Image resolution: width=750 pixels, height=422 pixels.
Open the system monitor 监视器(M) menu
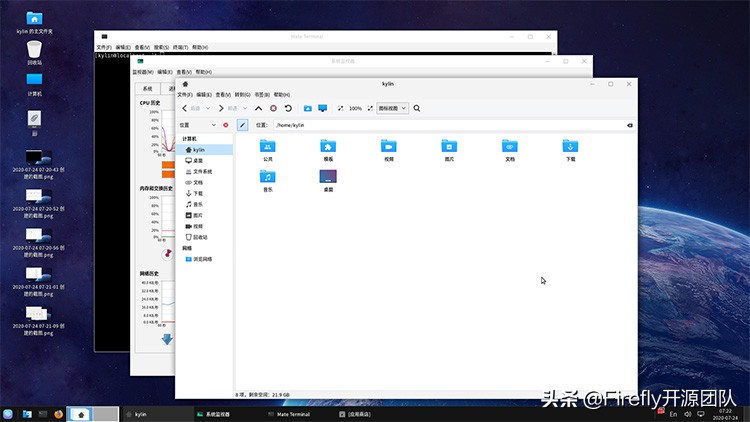coord(143,72)
